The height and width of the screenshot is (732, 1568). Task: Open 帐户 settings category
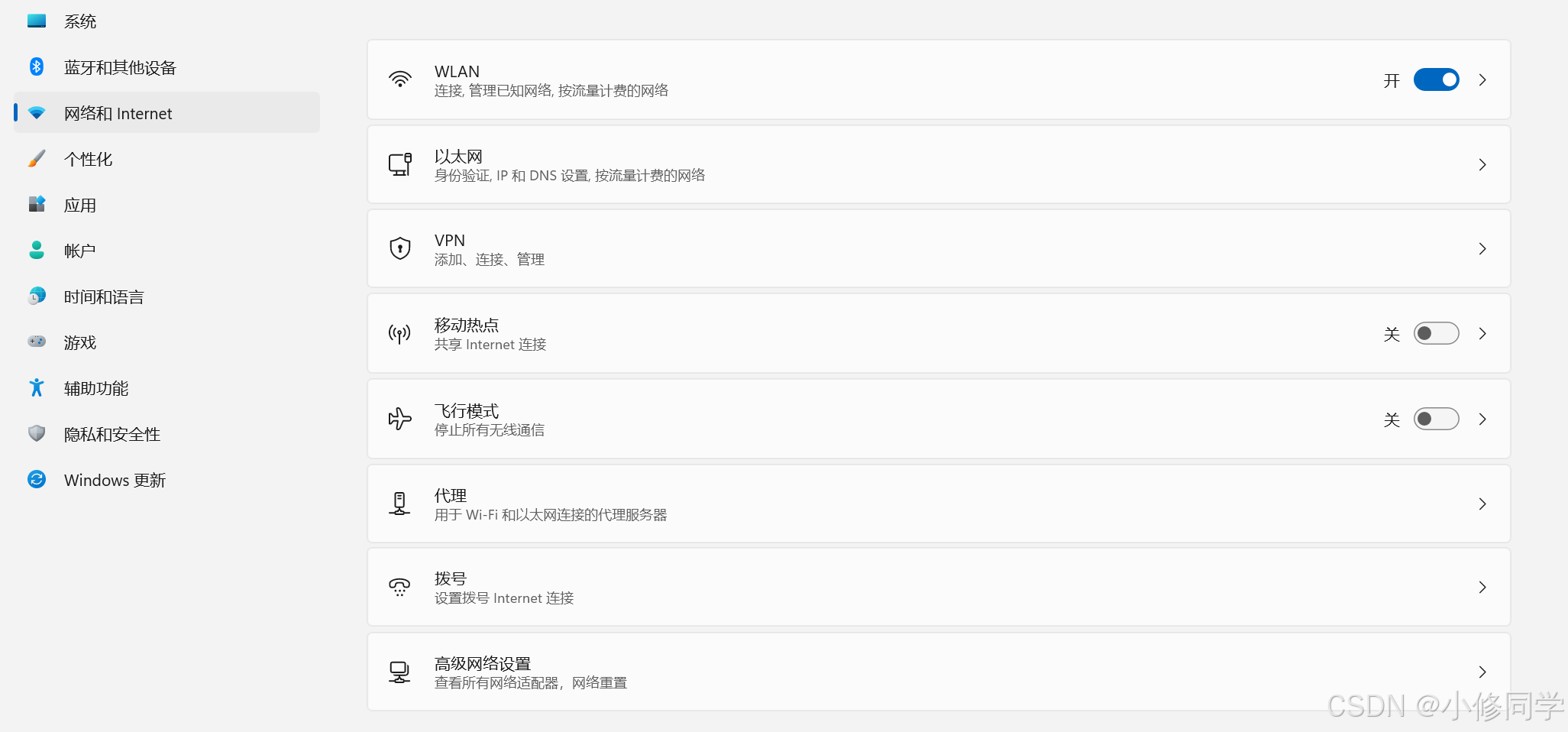166,251
